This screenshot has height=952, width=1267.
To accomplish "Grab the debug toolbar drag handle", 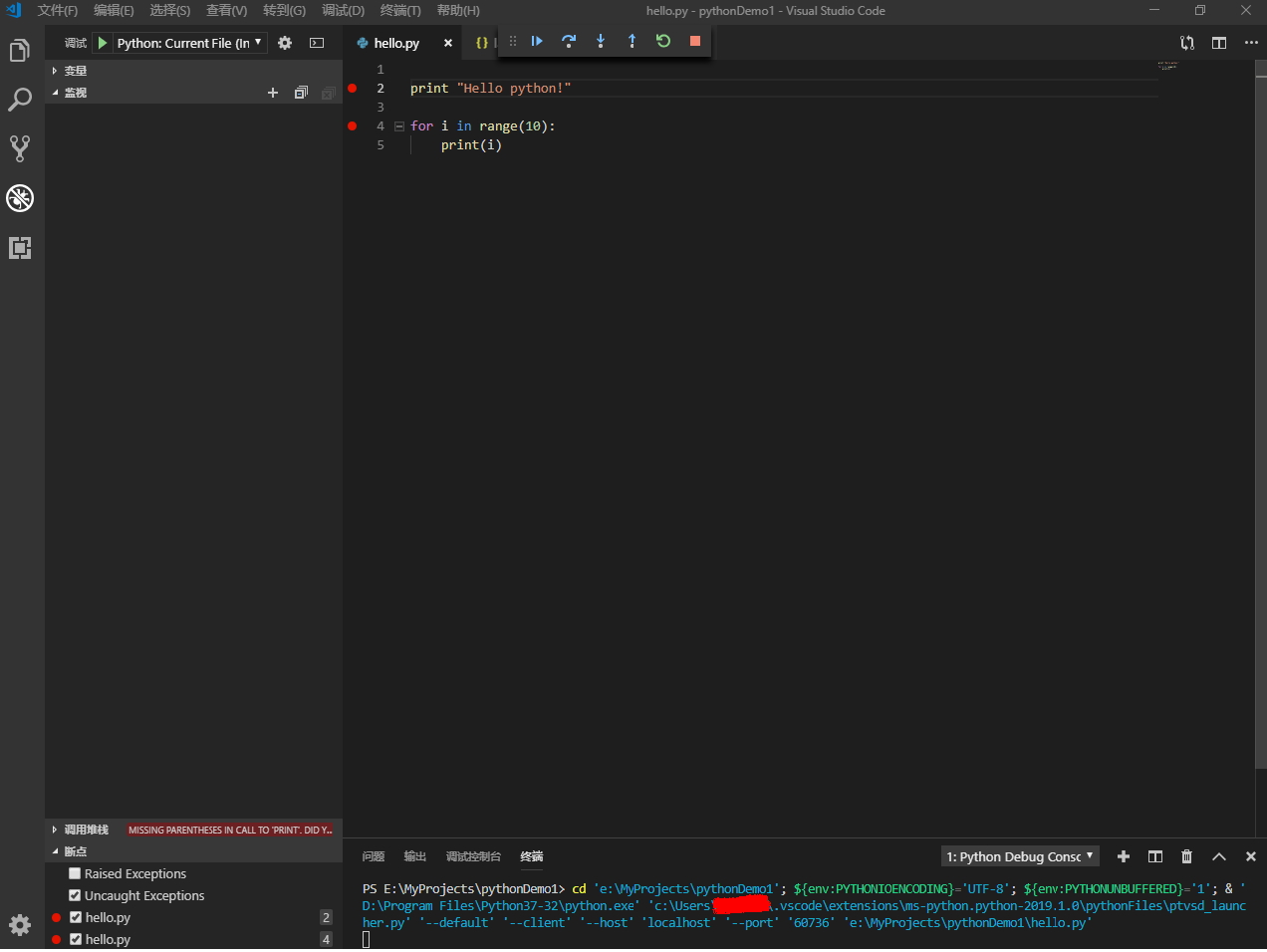I will tap(513, 41).
